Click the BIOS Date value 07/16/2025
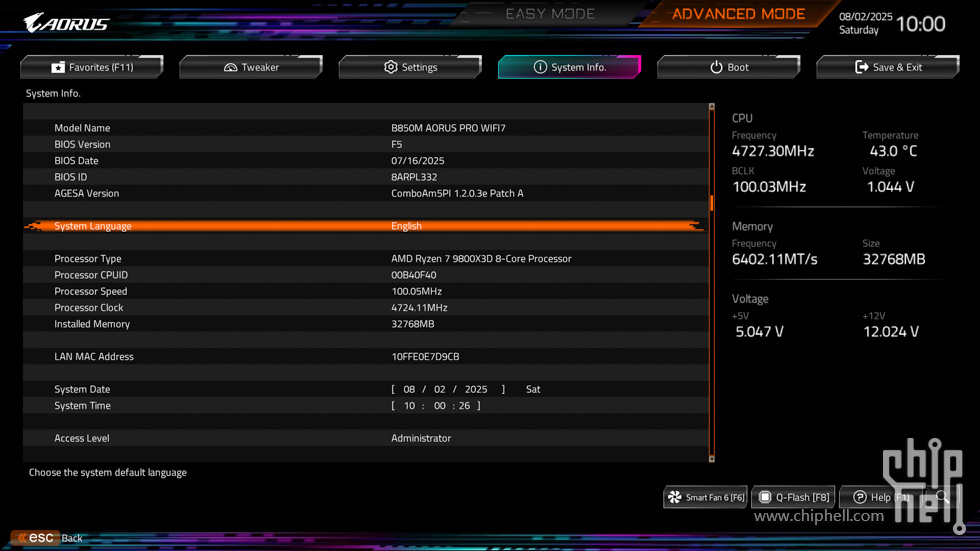The width and height of the screenshot is (980, 551). click(418, 161)
